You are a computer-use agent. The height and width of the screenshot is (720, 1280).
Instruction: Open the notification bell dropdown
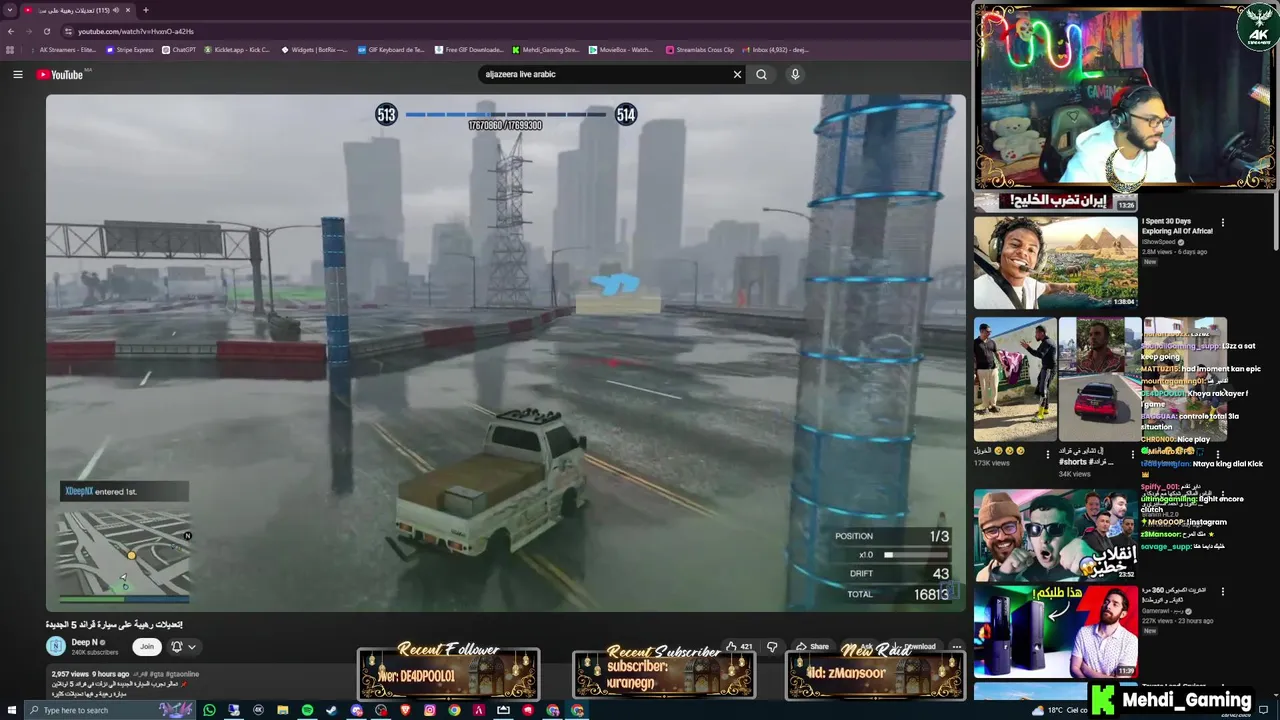pos(183,646)
